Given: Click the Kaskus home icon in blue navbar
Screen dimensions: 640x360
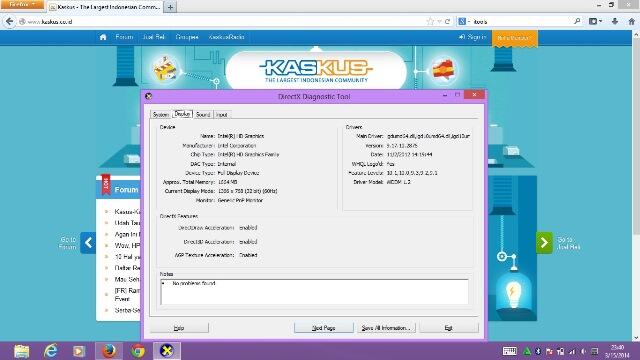Looking at the screenshot, I should 103,37.
